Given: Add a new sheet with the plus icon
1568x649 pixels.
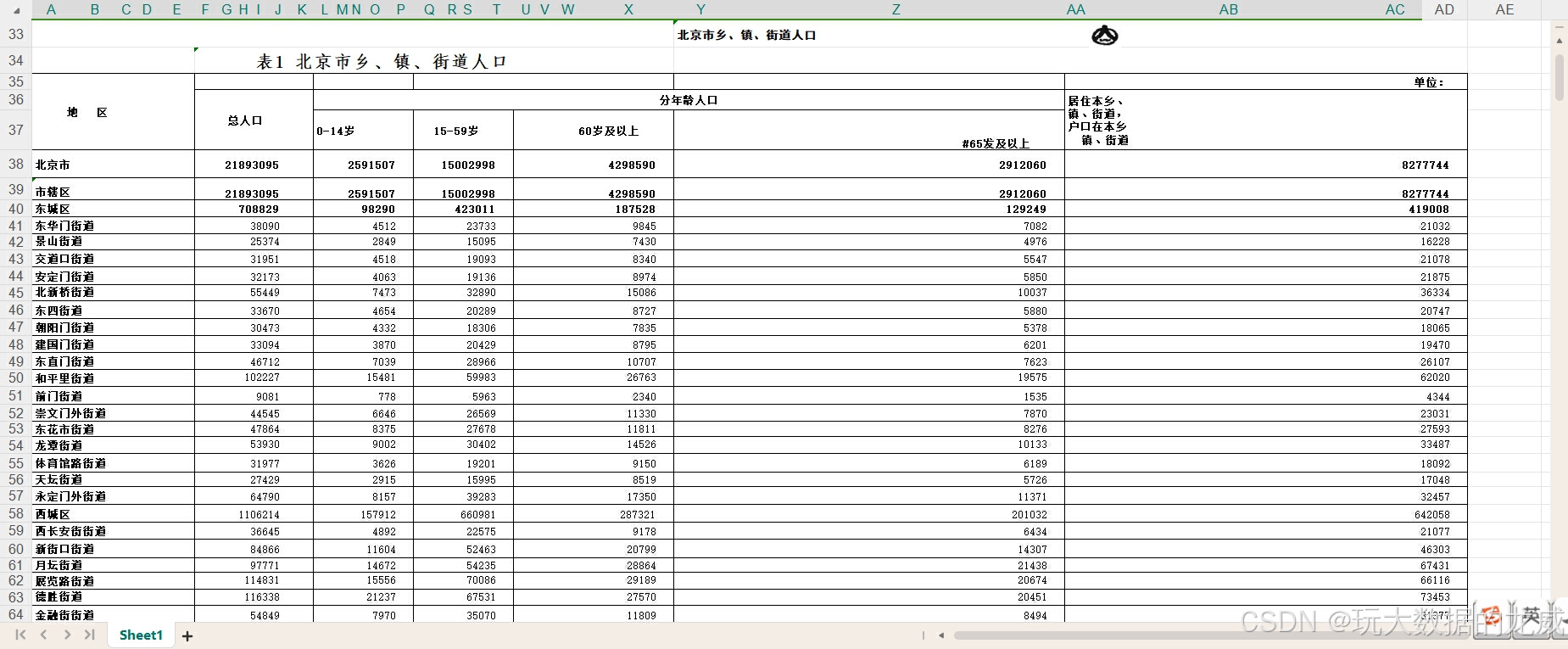Looking at the screenshot, I should (187, 635).
